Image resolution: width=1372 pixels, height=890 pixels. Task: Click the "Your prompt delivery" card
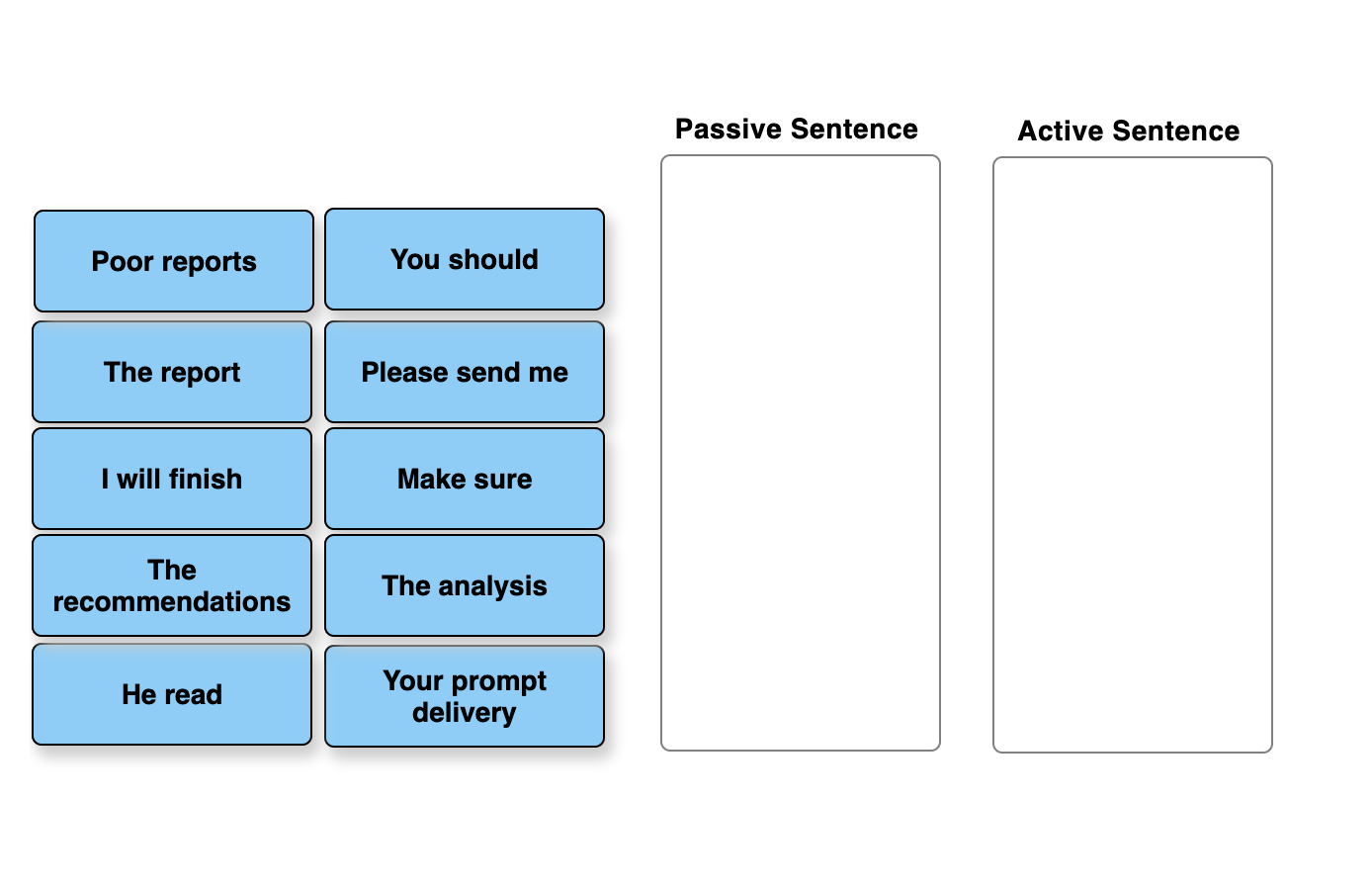point(464,696)
